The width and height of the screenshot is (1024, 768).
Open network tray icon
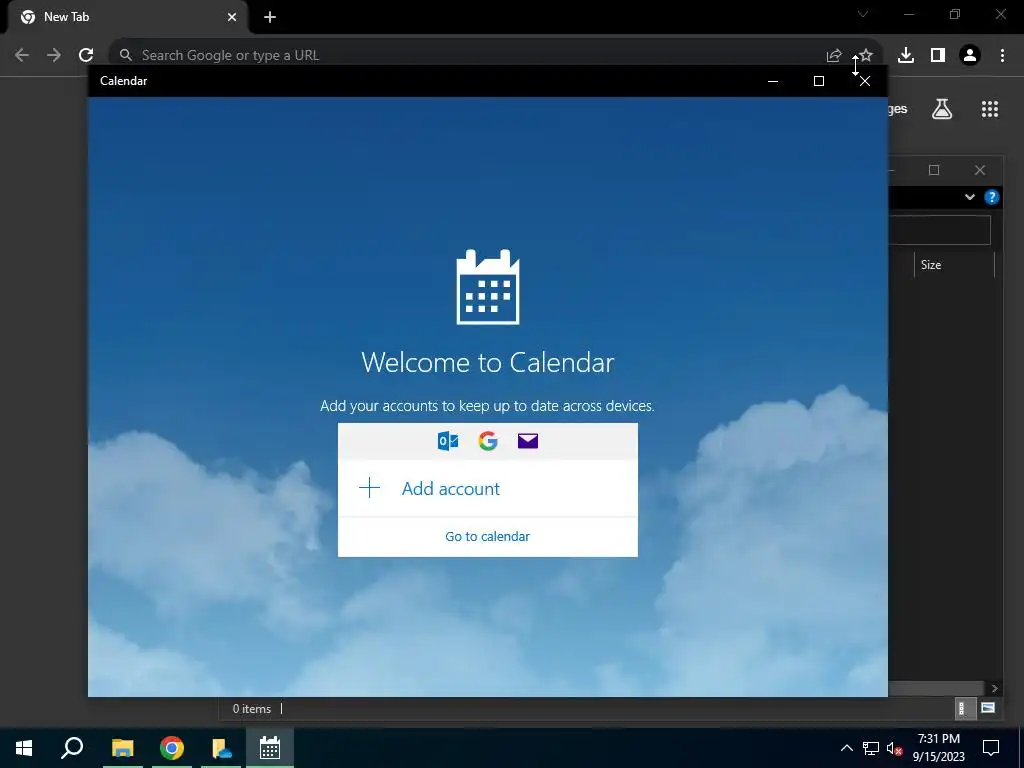(871, 748)
